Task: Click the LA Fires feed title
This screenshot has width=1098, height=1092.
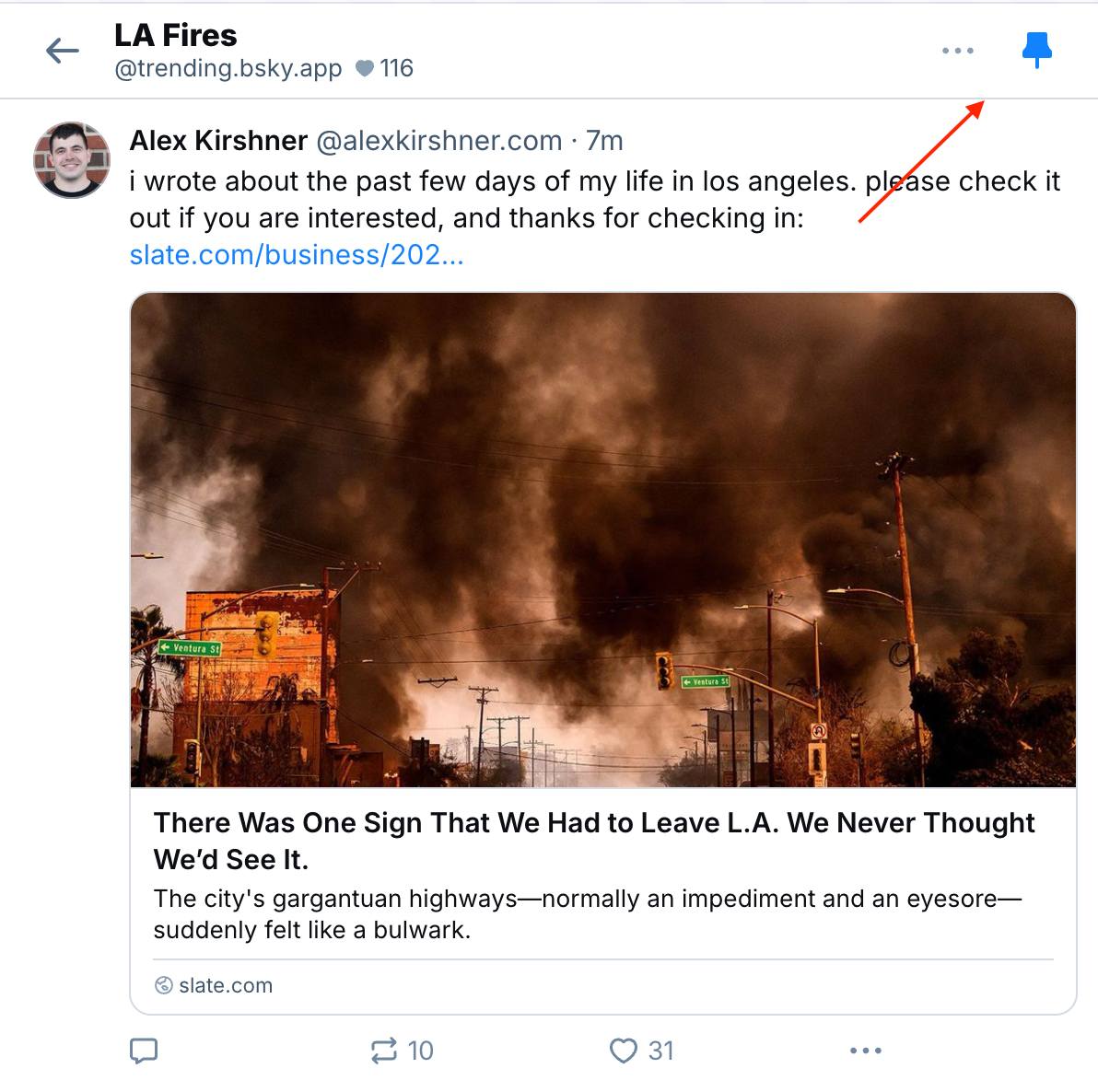Action: tap(175, 35)
